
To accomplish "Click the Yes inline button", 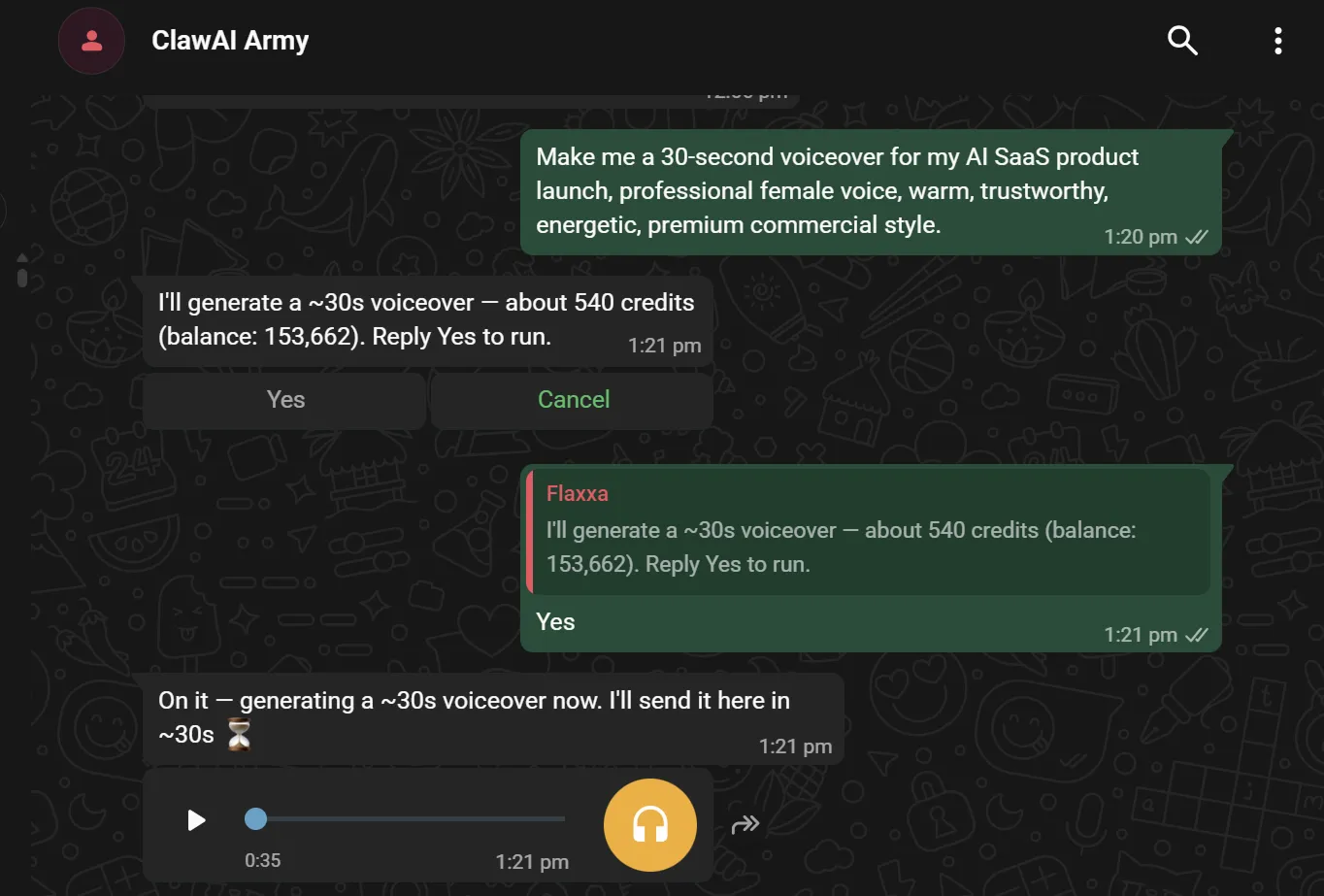I will pos(285,400).
